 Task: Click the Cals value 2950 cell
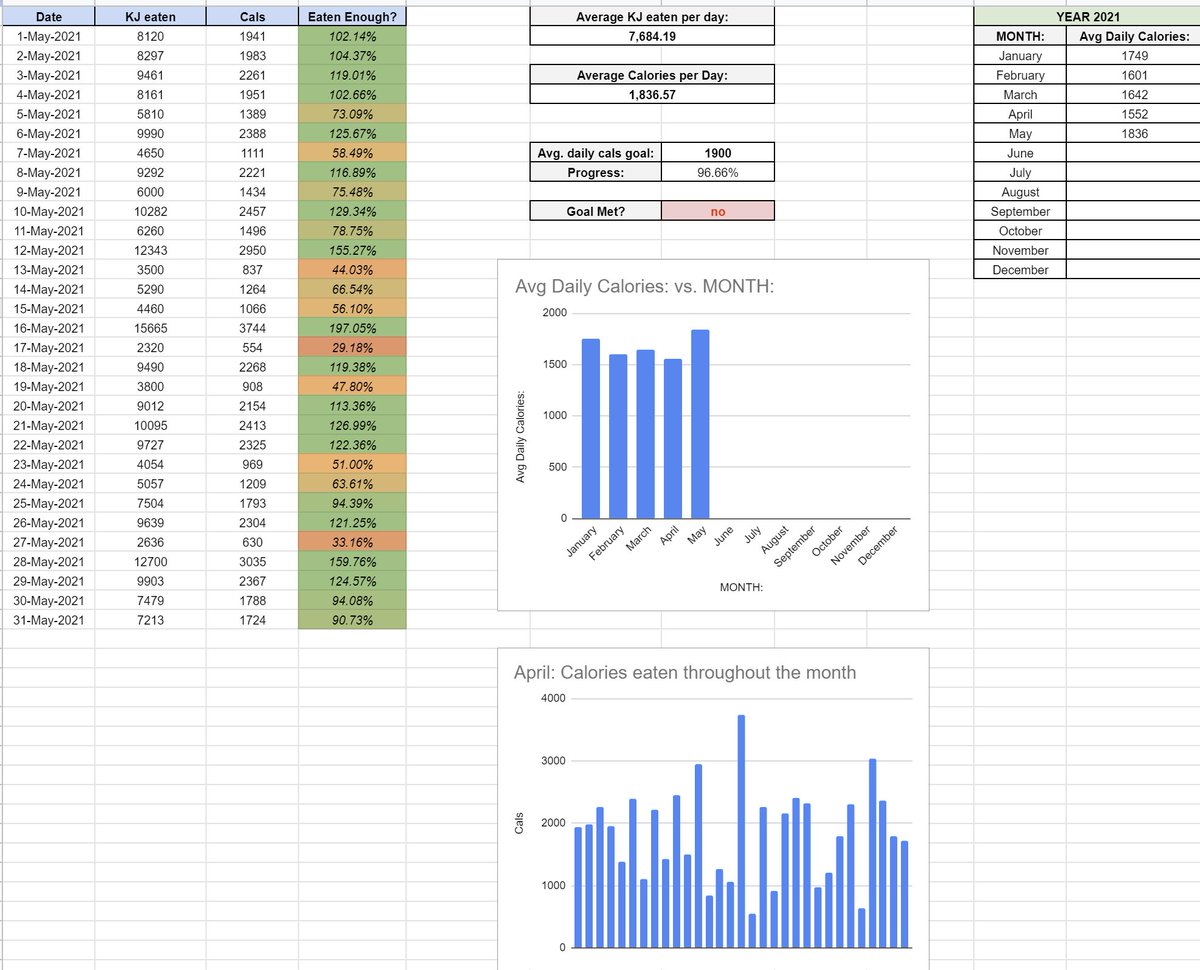pos(252,250)
